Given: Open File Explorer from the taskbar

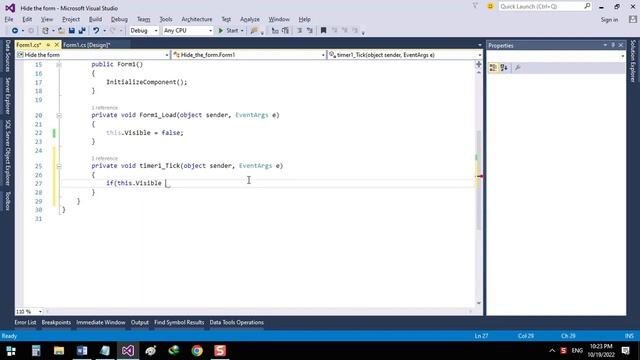Looking at the screenshot, I should coord(59,351).
